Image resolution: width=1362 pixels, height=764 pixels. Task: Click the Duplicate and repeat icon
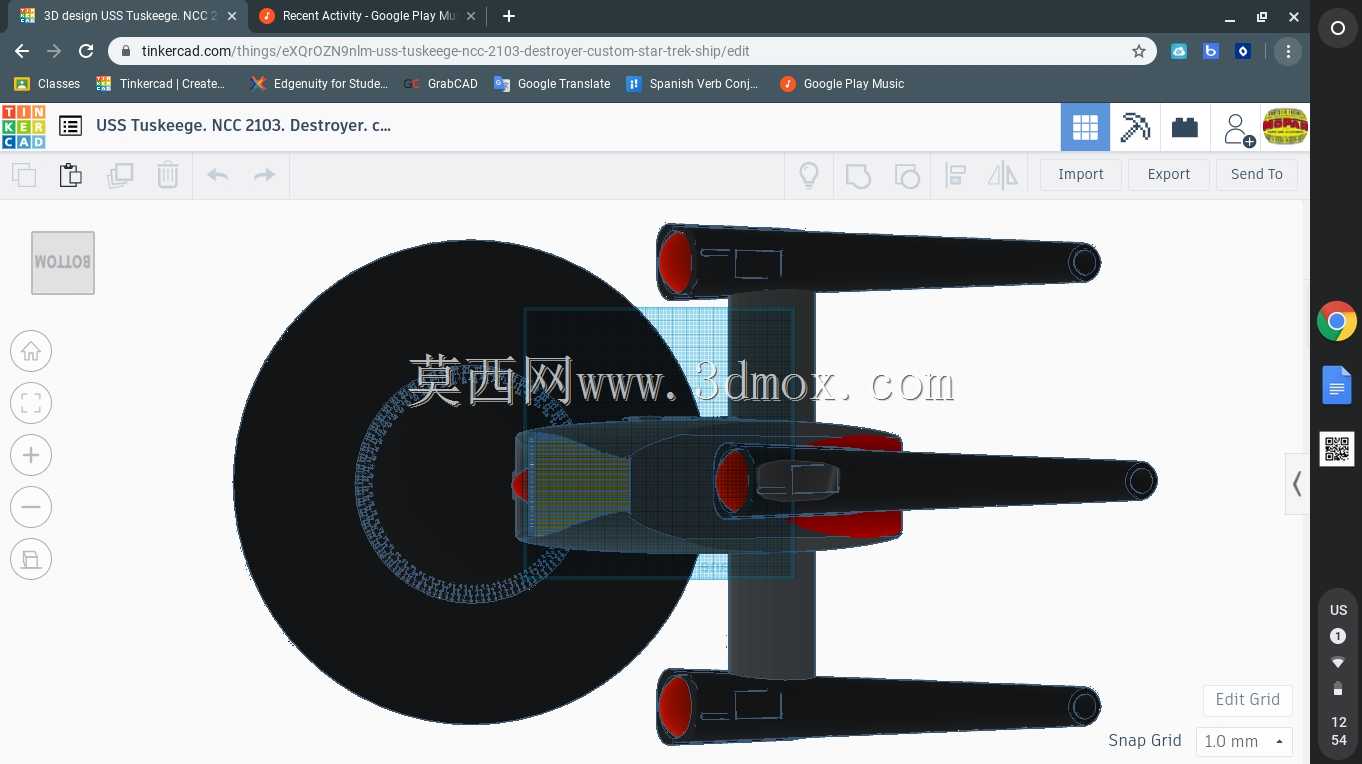[120, 175]
